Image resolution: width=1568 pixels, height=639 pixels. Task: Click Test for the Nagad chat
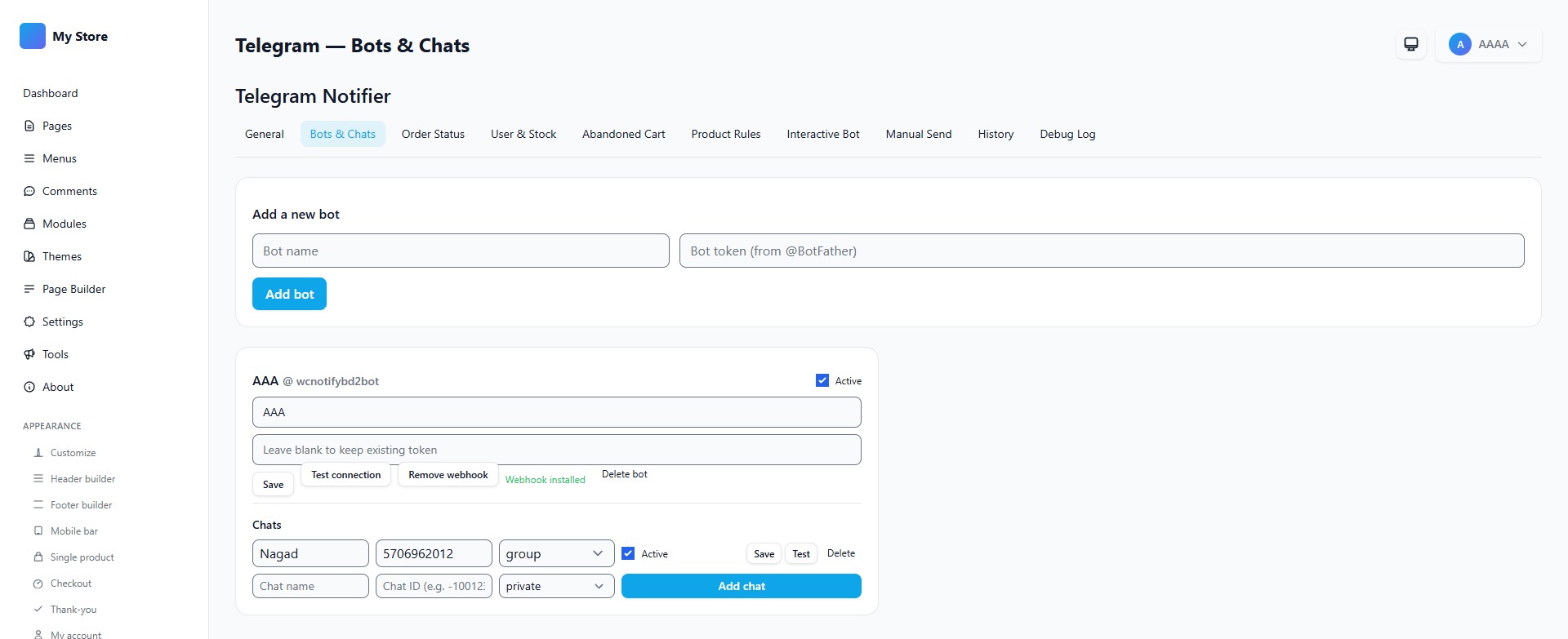coord(801,553)
